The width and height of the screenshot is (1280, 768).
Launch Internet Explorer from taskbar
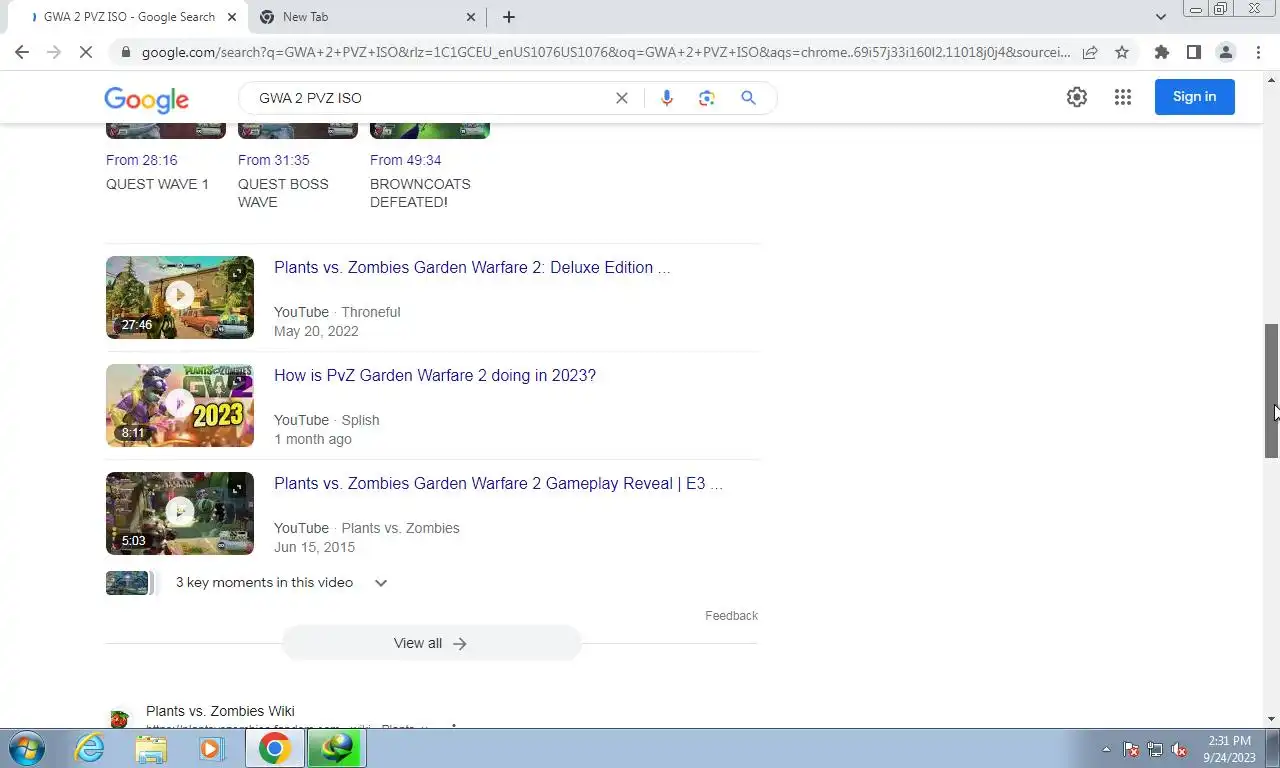[89, 748]
